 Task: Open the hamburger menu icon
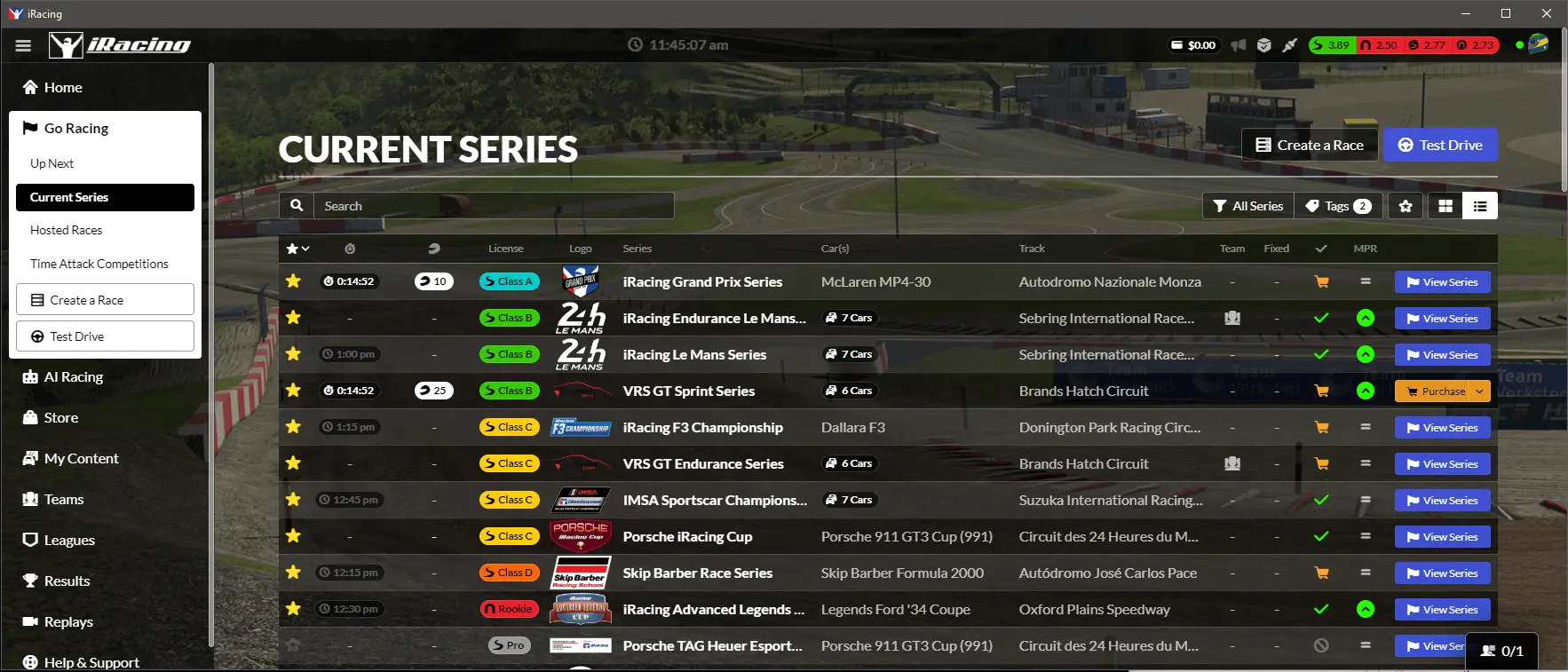(x=23, y=45)
